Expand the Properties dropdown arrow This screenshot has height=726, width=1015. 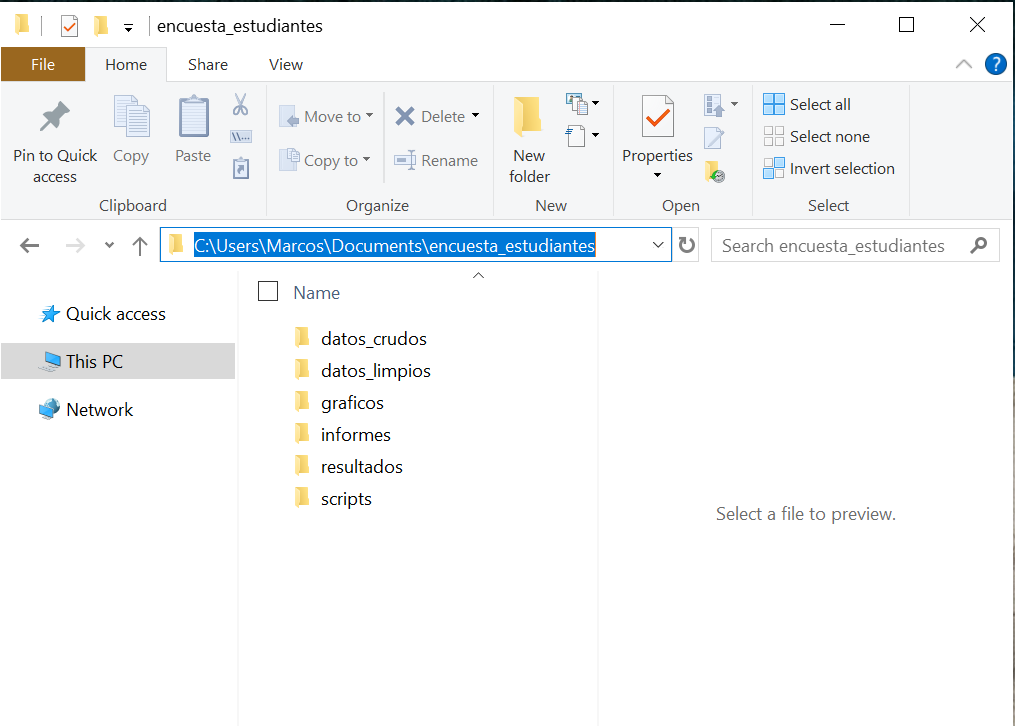(658, 175)
